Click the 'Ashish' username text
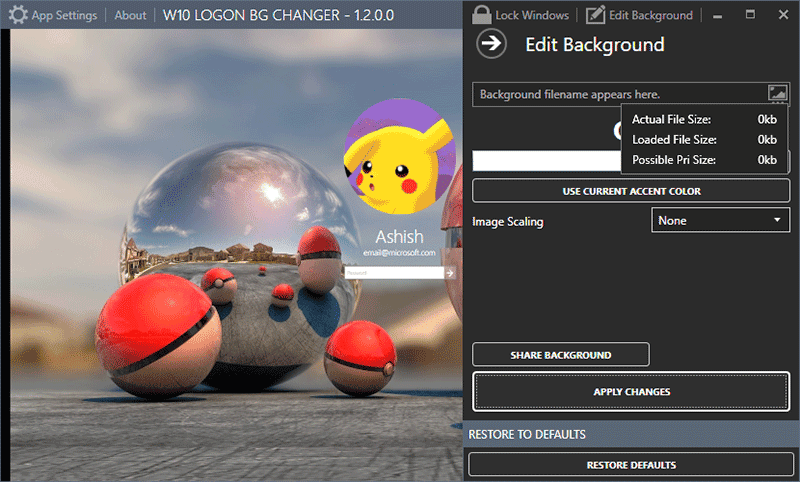The width and height of the screenshot is (800, 482). click(399, 237)
